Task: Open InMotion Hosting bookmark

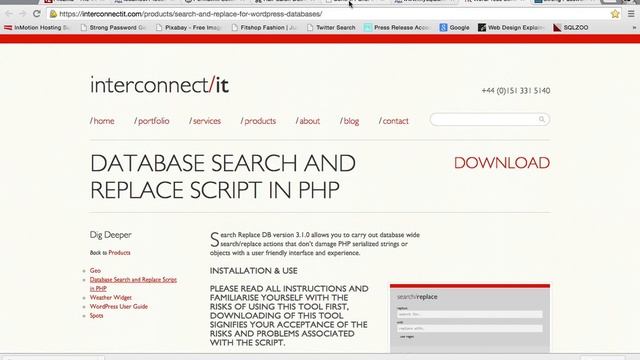Action: tap(37, 27)
